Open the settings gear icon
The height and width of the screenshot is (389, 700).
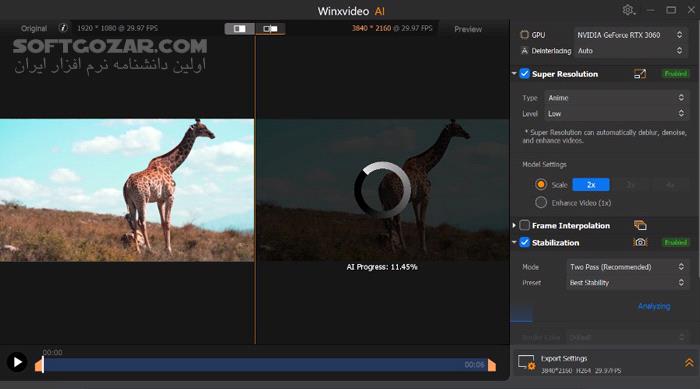pos(628,10)
